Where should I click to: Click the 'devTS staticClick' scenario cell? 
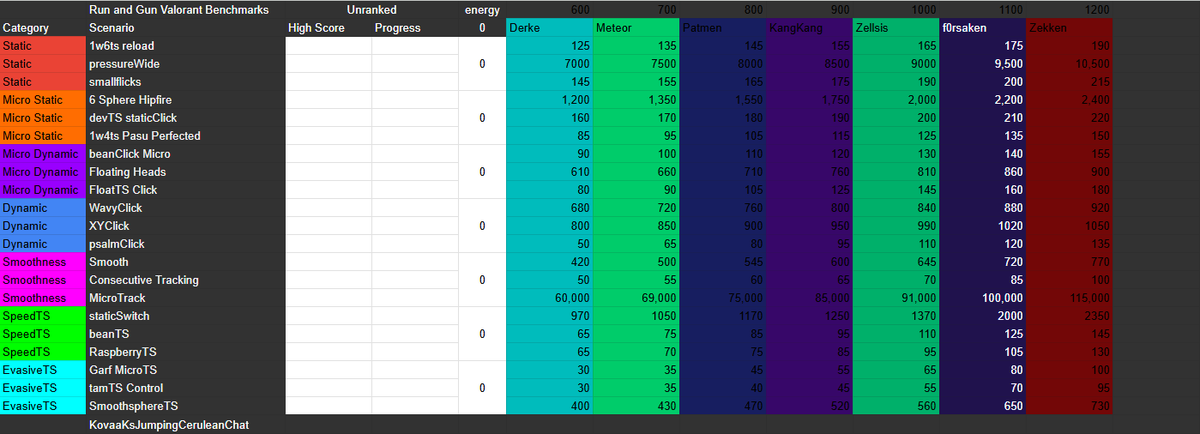click(x=185, y=117)
